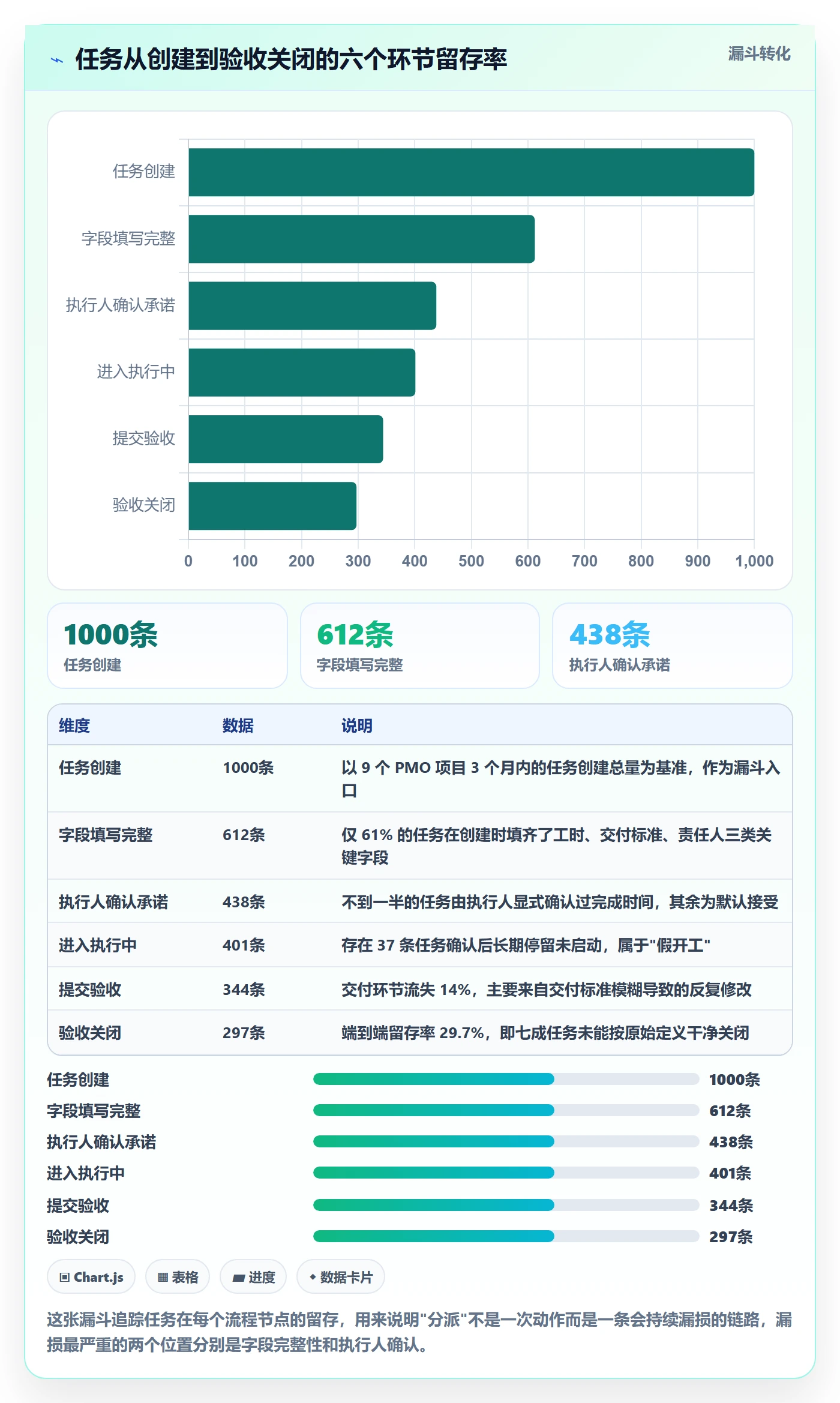Click the 438条 value in the progress list
Image resolution: width=840 pixels, height=1403 pixels.
point(731,1142)
